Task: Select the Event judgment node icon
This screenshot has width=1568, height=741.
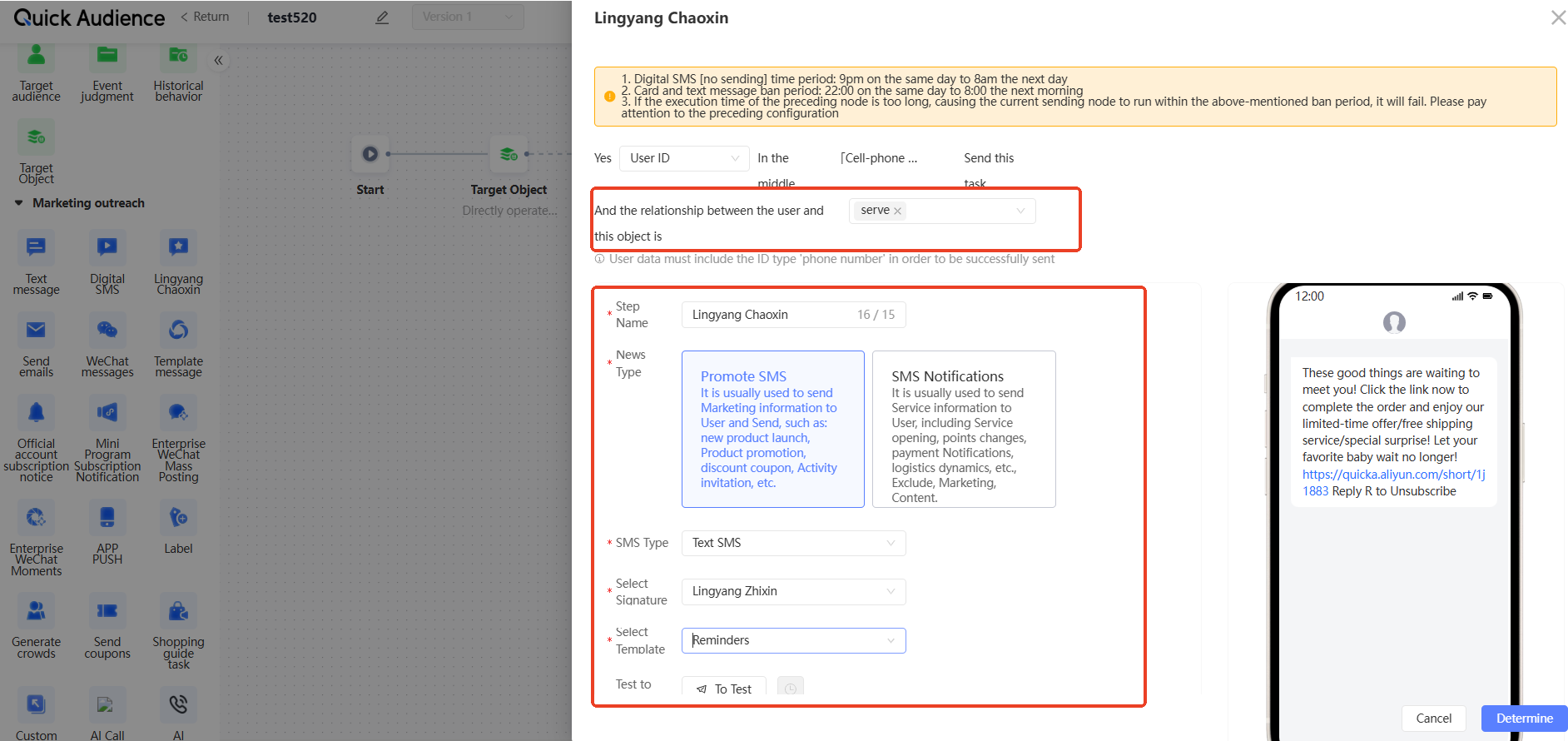Action: pyautogui.click(x=107, y=56)
